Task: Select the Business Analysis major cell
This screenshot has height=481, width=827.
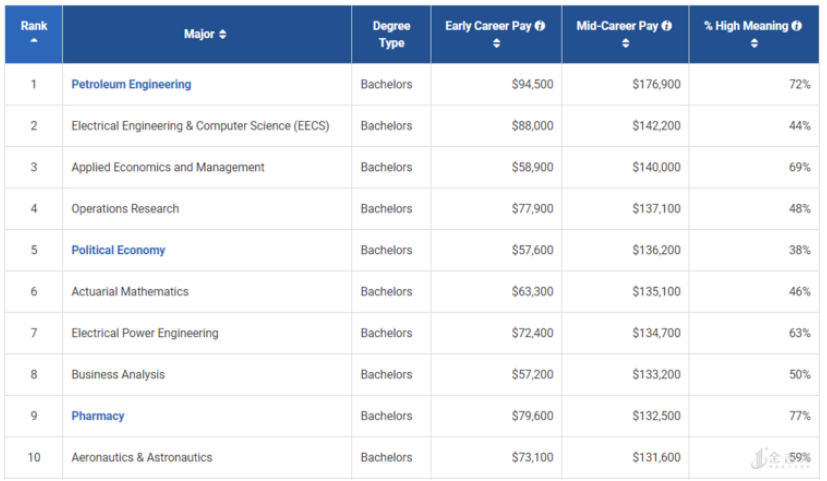Action: (118, 375)
